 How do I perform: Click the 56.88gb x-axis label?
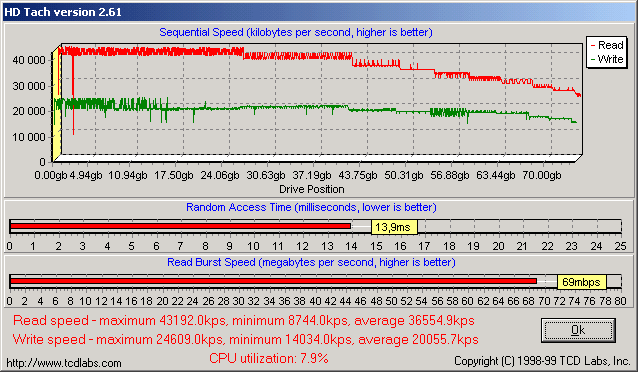click(450, 175)
